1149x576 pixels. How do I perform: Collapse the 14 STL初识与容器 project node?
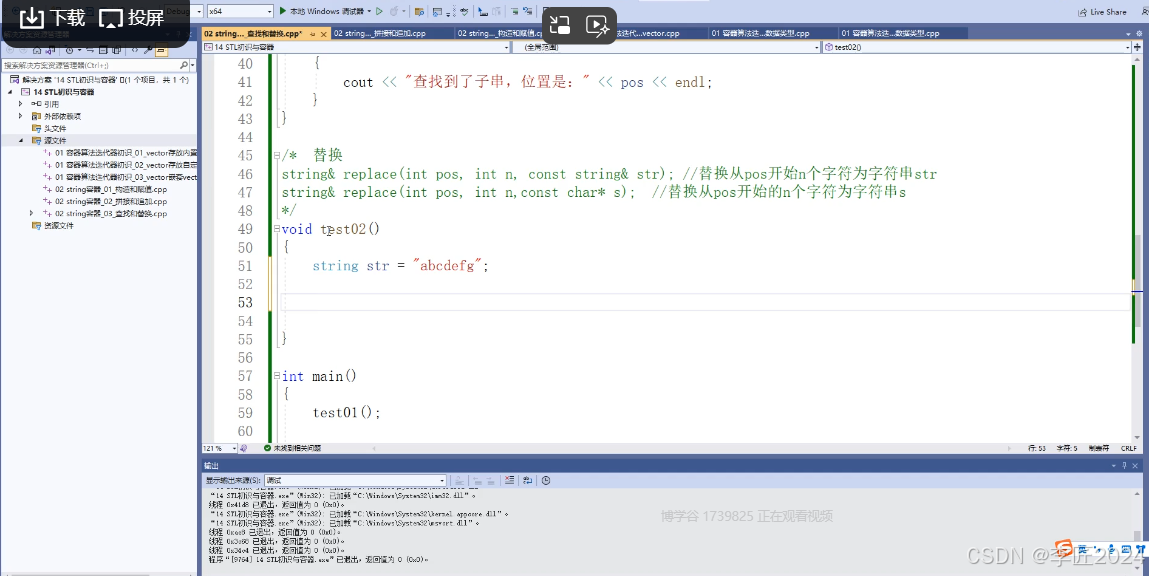coord(11,92)
